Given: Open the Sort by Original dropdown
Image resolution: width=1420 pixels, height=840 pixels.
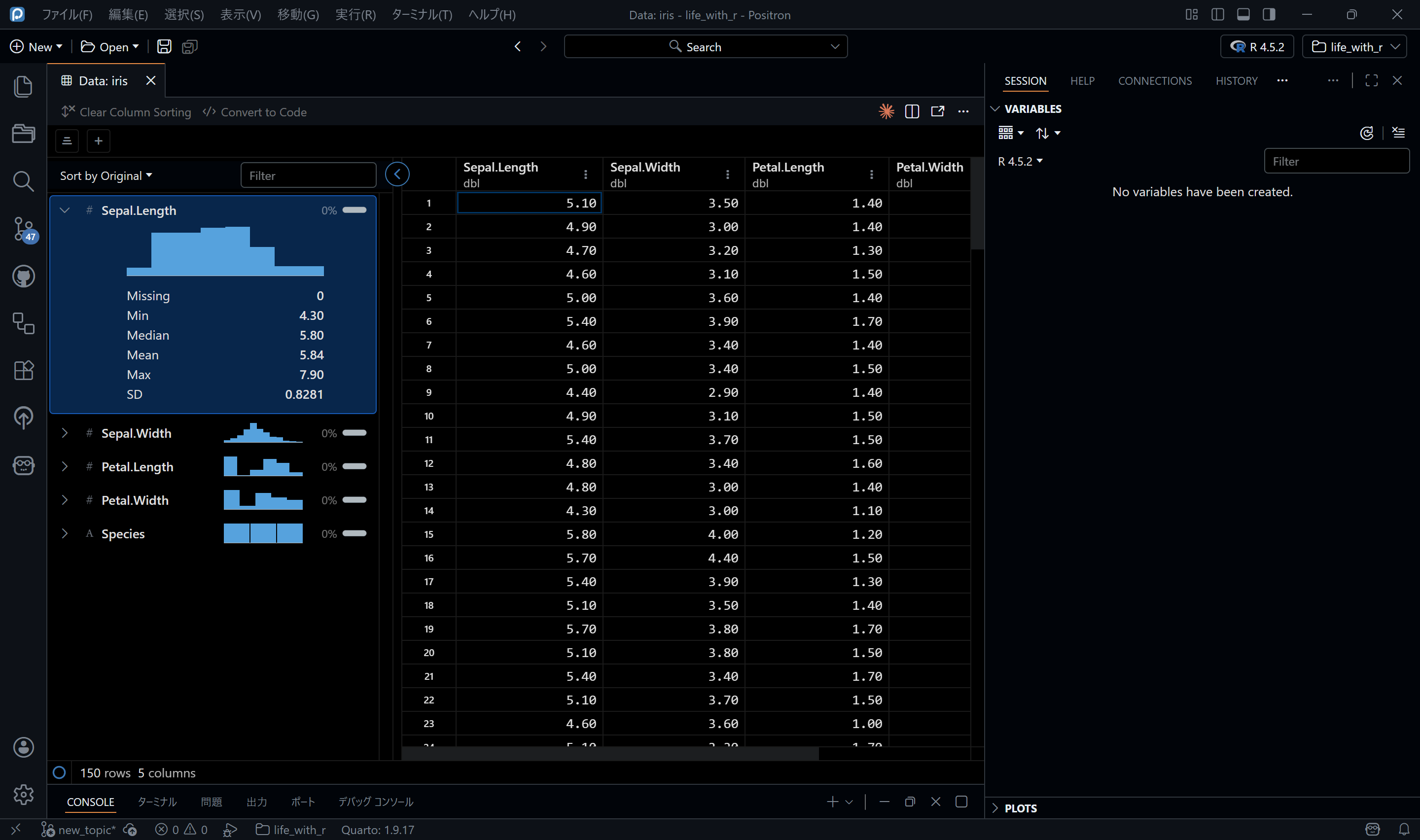Looking at the screenshot, I should (x=106, y=175).
